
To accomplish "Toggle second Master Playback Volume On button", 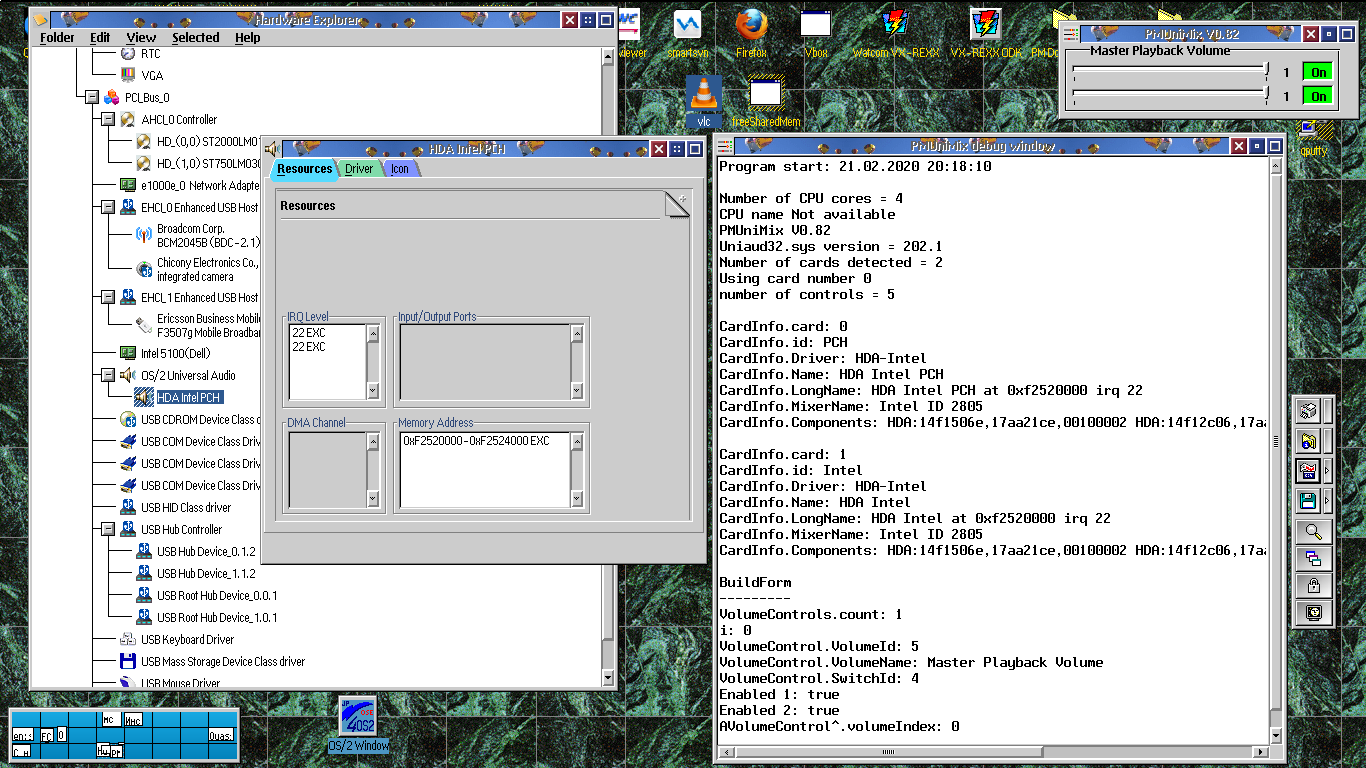I will [x=1318, y=96].
